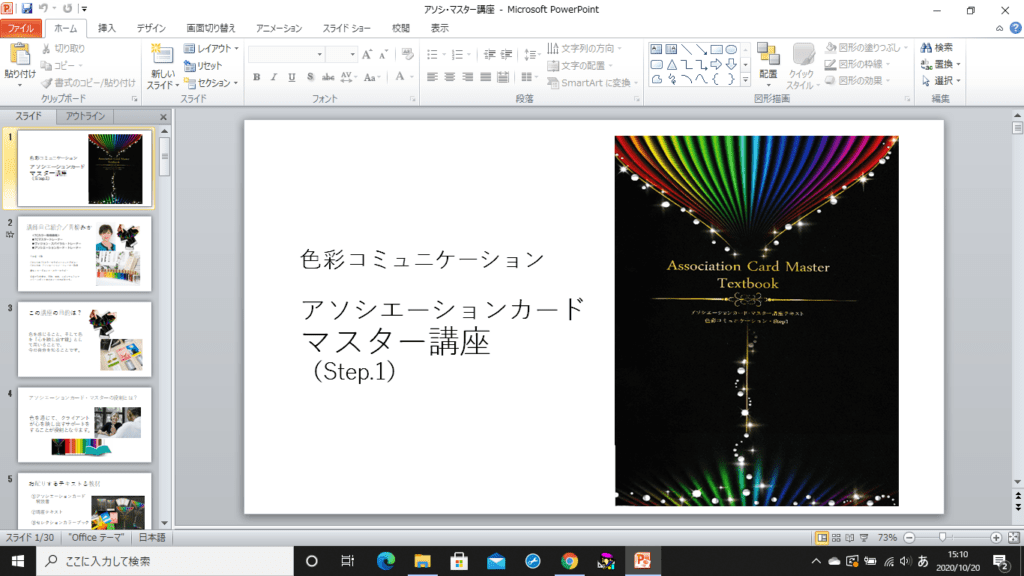Click the Arrange (配置) icon
This screenshot has width=1024, height=576.
pyautogui.click(x=767, y=55)
